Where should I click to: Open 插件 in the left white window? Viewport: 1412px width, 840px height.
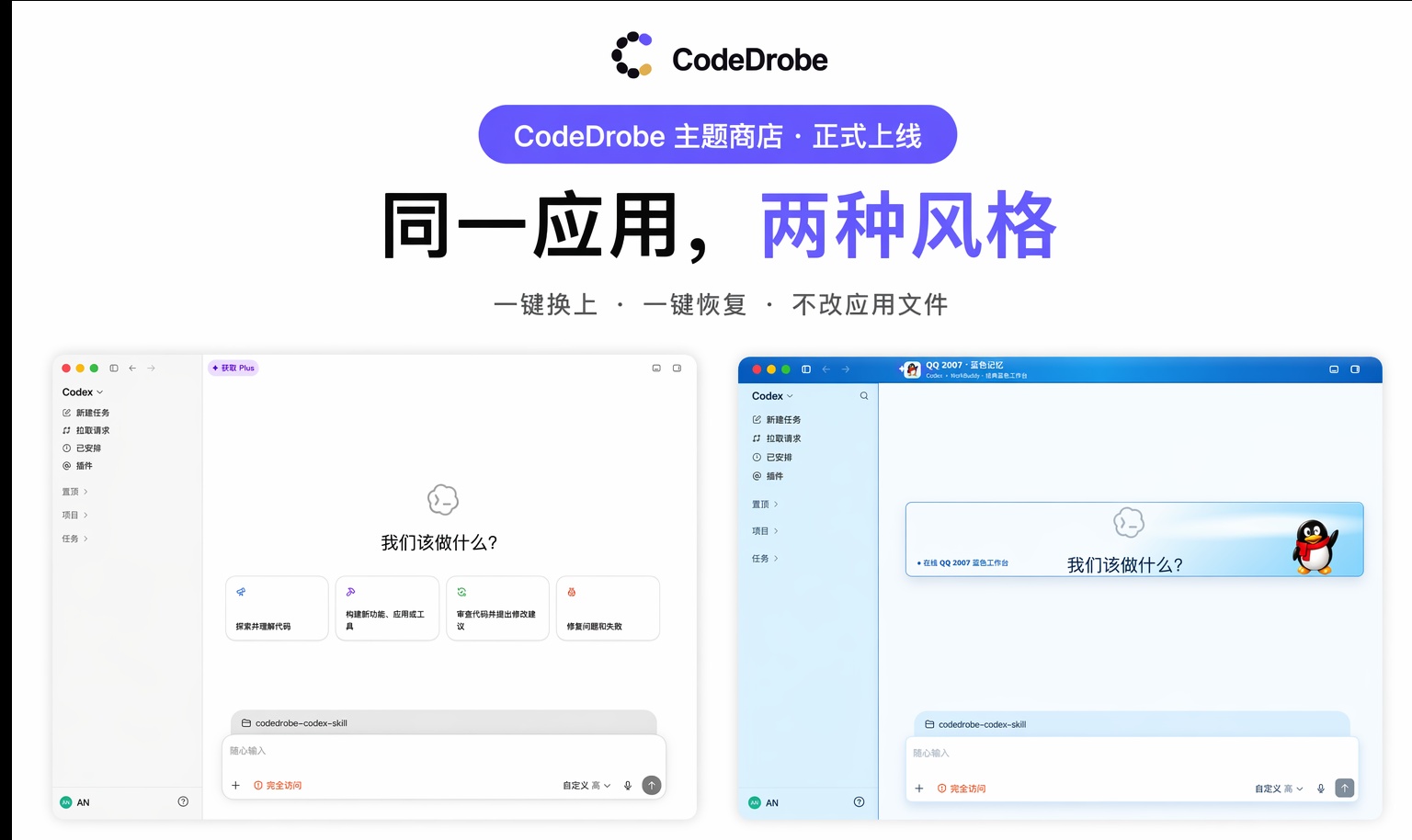coord(77,465)
